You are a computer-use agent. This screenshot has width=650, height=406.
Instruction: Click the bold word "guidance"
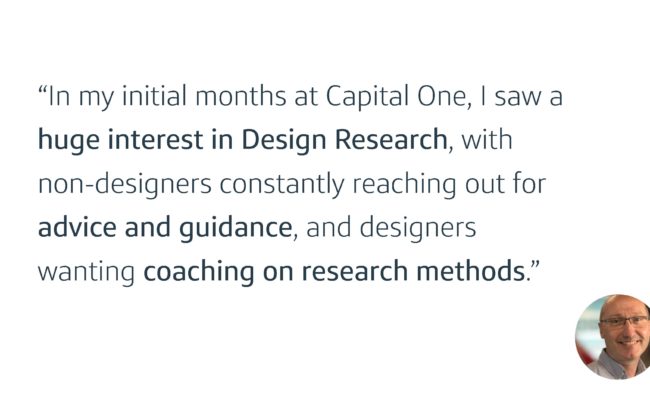click(x=235, y=228)
